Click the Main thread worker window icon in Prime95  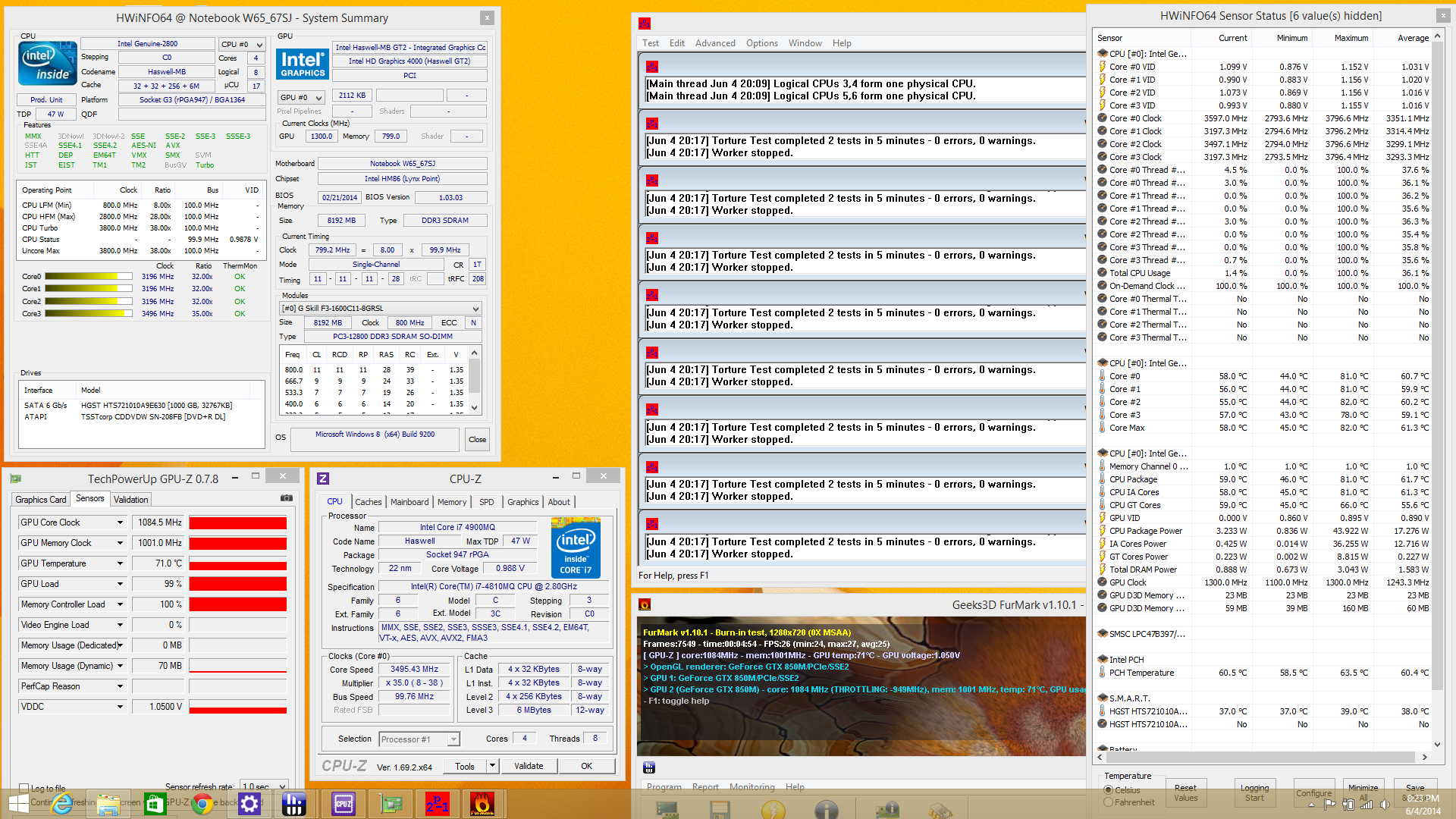(x=652, y=66)
